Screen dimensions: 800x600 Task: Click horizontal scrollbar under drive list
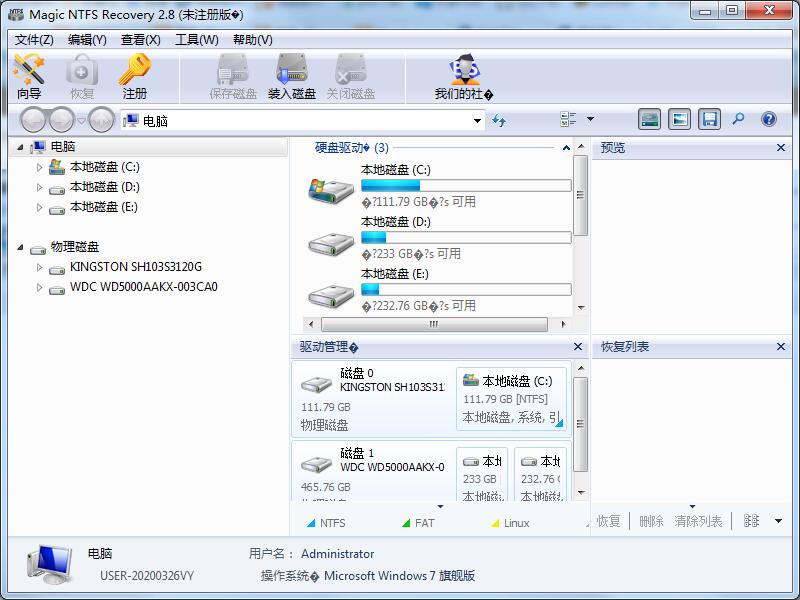[434, 324]
